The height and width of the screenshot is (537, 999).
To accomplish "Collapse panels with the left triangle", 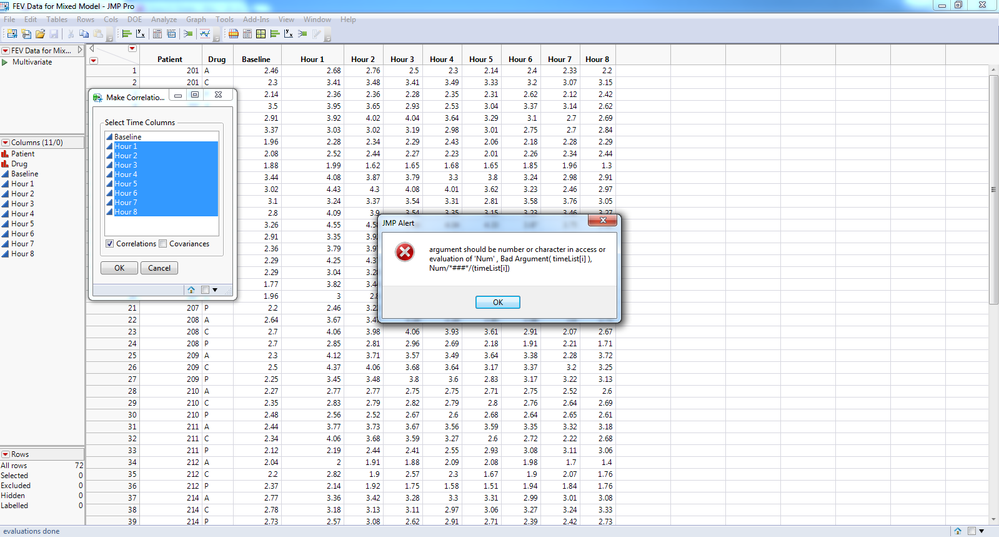I will click(x=92, y=48).
